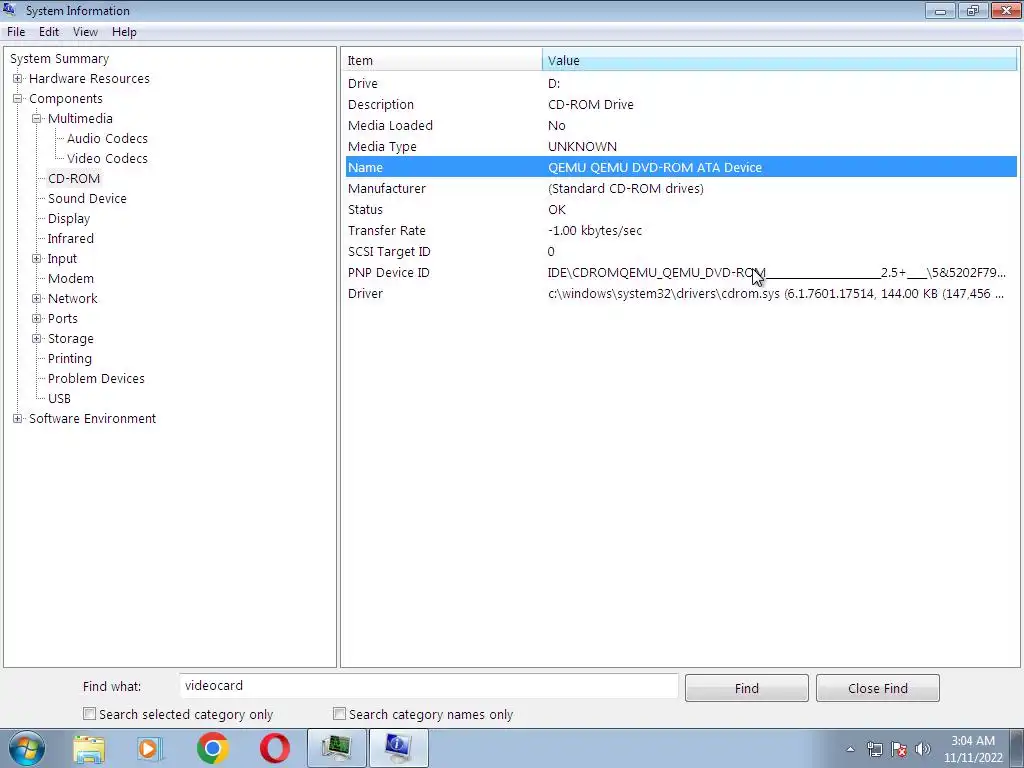Viewport: 1024px width, 768px height.
Task: Select the Transfer Rate row
Action: click(681, 231)
